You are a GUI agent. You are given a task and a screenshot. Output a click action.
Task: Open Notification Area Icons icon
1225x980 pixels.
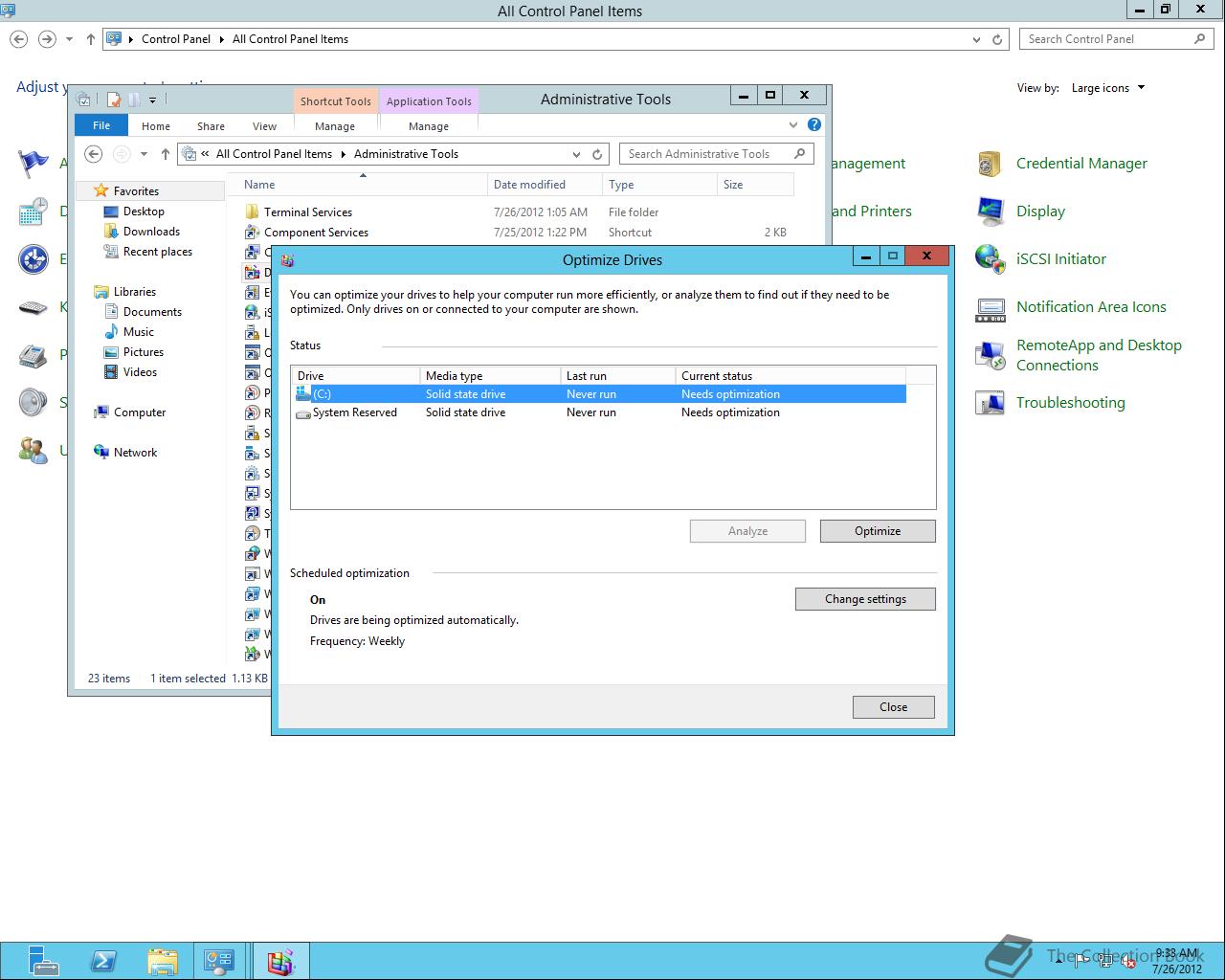pyautogui.click(x=989, y=307)
